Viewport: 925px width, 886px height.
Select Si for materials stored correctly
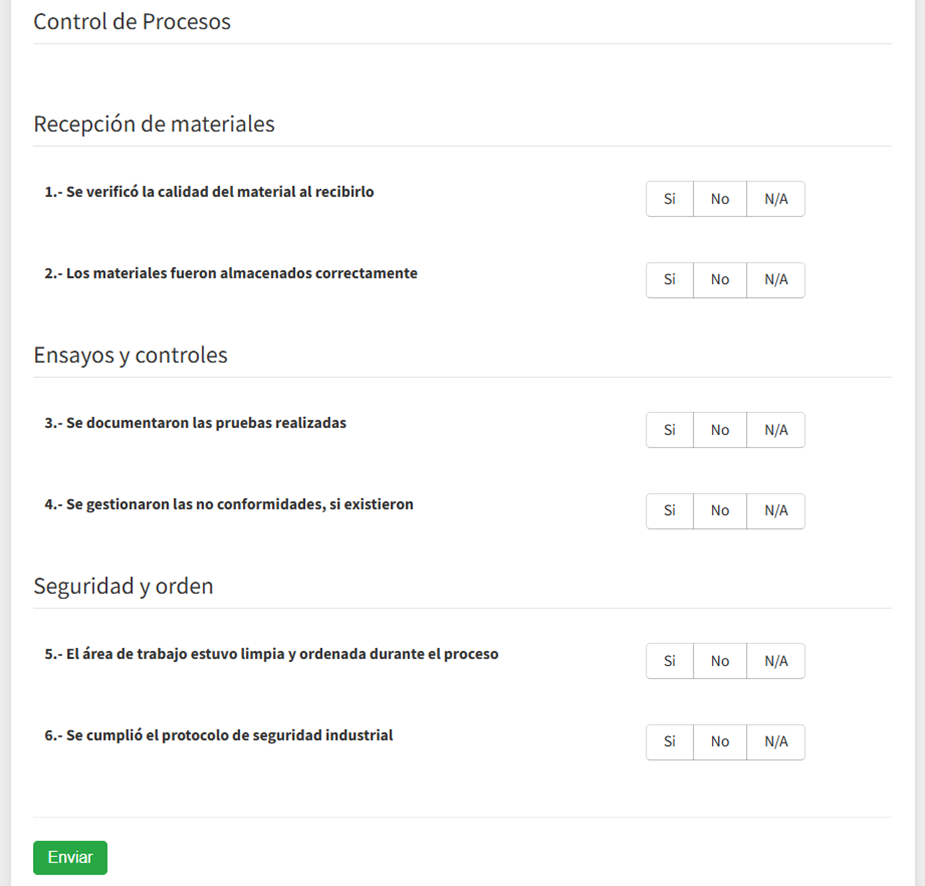tap(670, 280)
